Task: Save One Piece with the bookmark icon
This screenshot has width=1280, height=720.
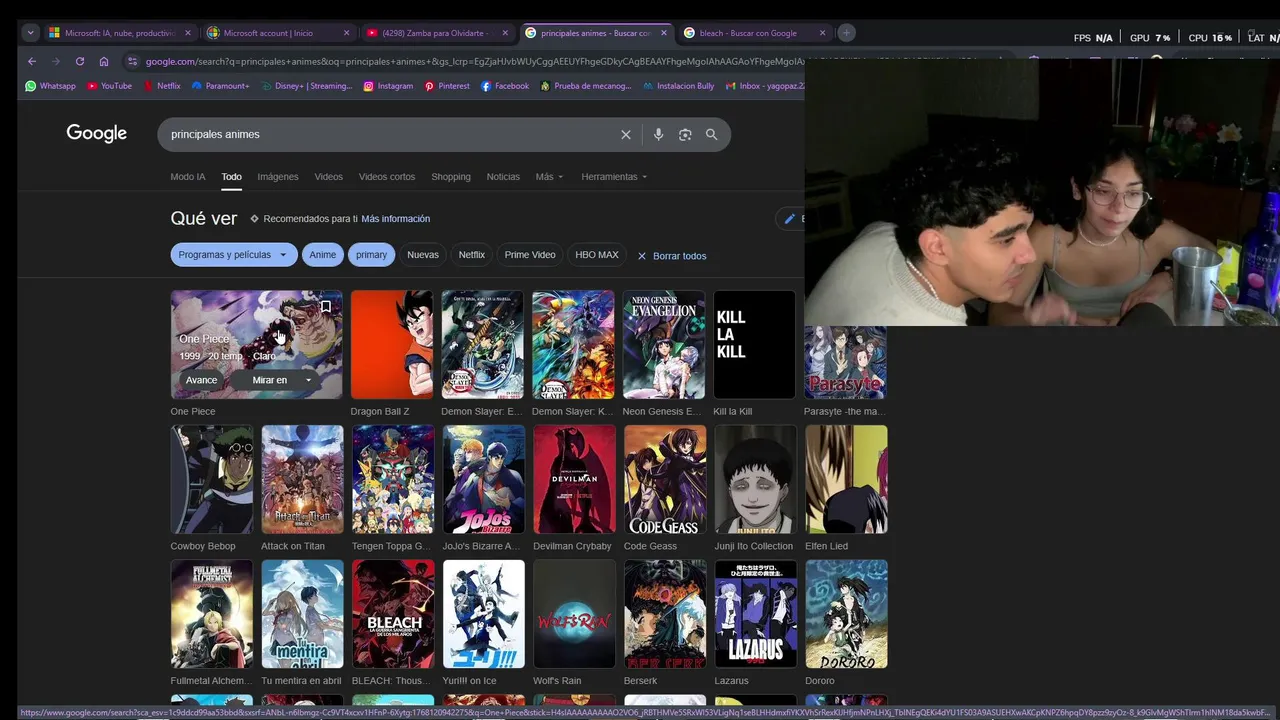Action: coord(325,307)
